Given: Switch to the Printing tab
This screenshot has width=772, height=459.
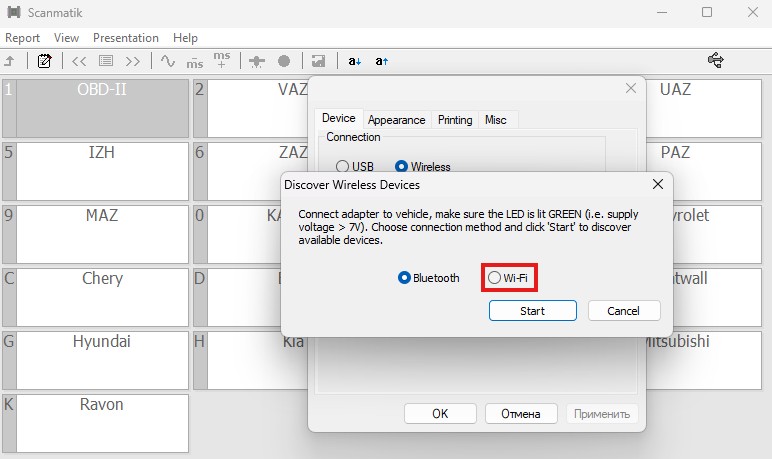Looking at the screenshot, I should click(x=455, y=120).
